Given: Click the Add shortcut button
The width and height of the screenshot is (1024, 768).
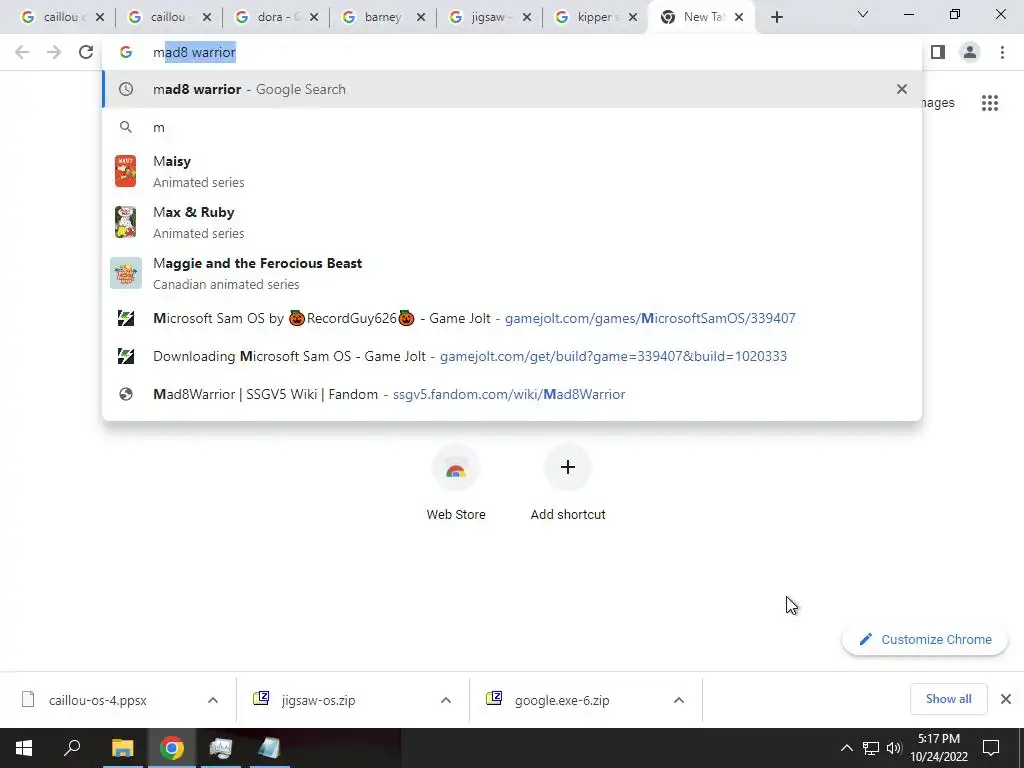Looking at the screenshot, I should point(568,483).
